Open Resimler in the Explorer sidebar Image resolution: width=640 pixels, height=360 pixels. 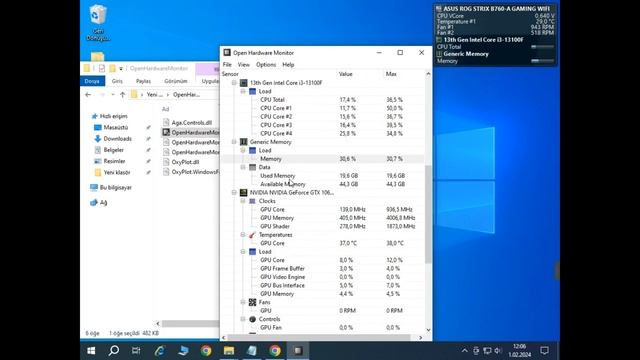[114, 161]
